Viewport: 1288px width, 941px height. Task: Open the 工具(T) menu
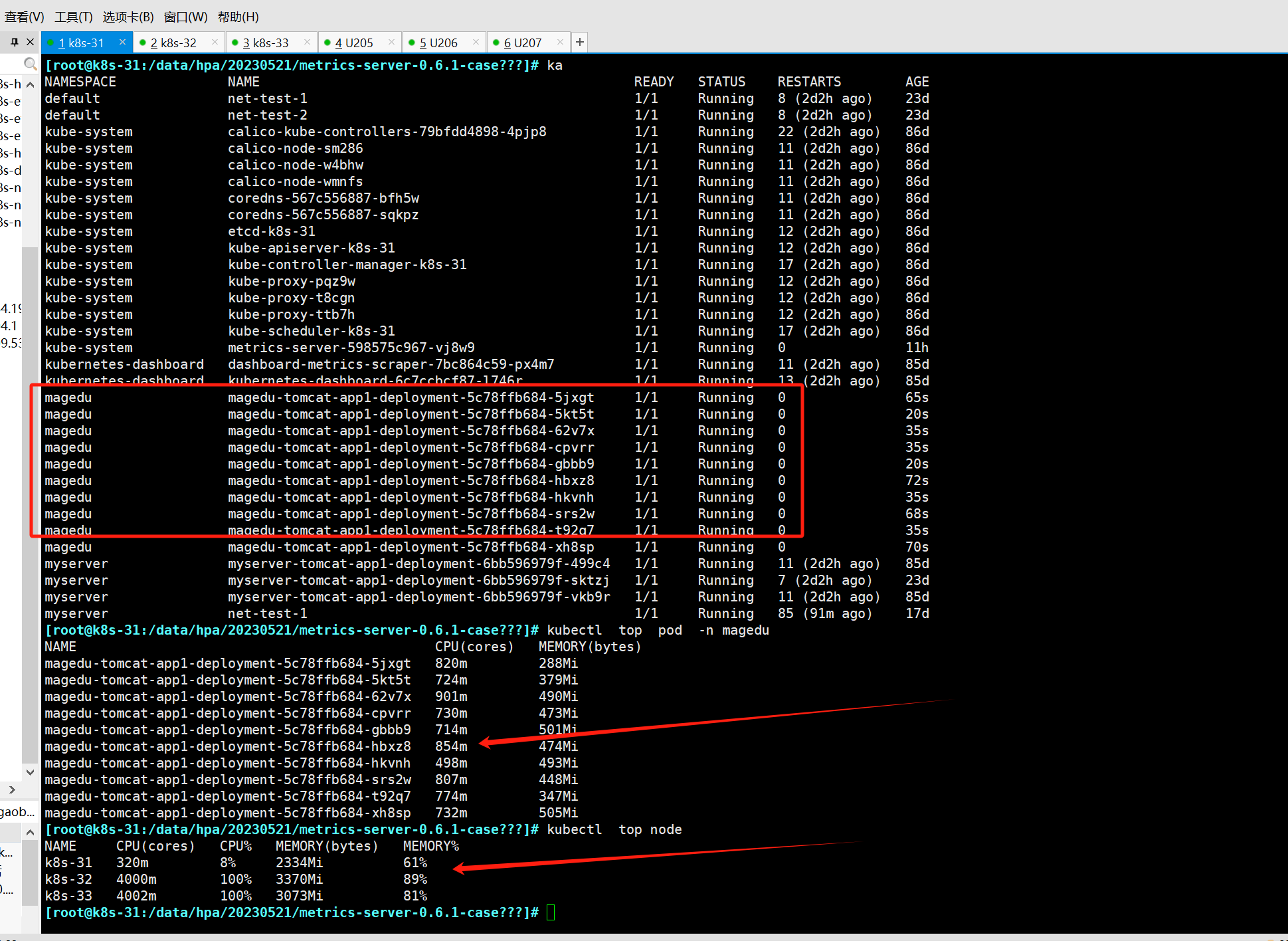click(73, 17)
